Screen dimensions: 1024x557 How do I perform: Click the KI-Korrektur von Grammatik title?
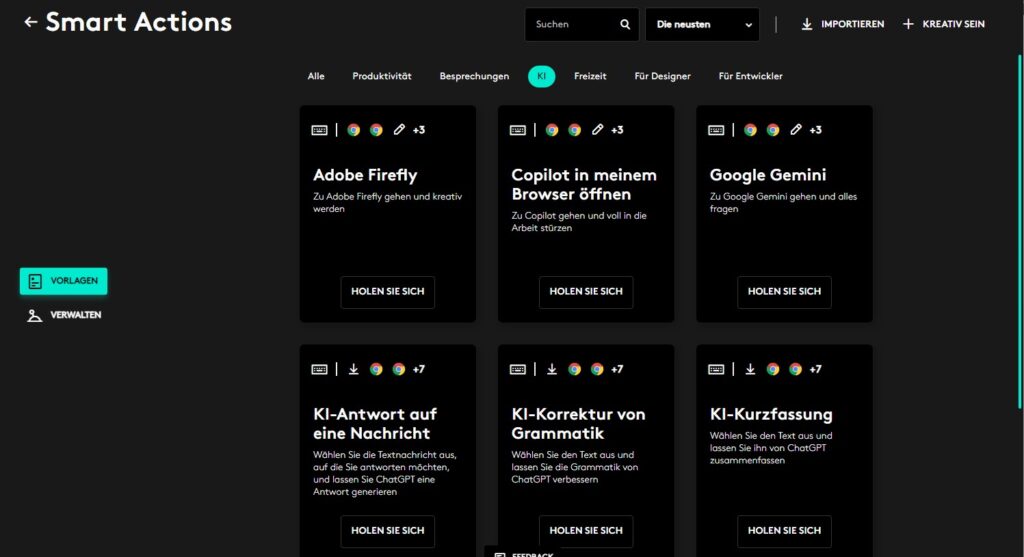tap(578, 424)
